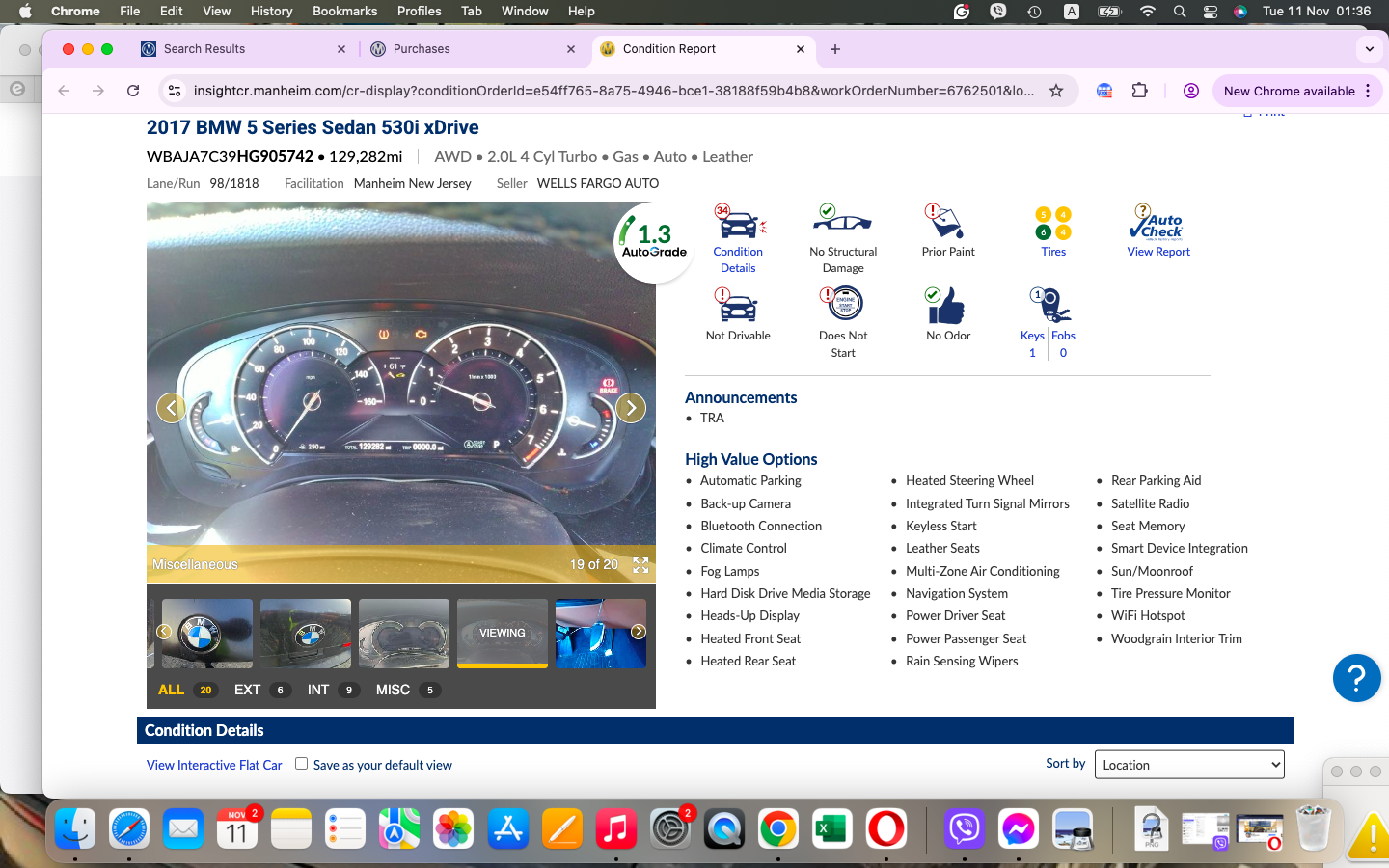Expand the Chrome tab search dropdown

click(x=1369, y=49)
